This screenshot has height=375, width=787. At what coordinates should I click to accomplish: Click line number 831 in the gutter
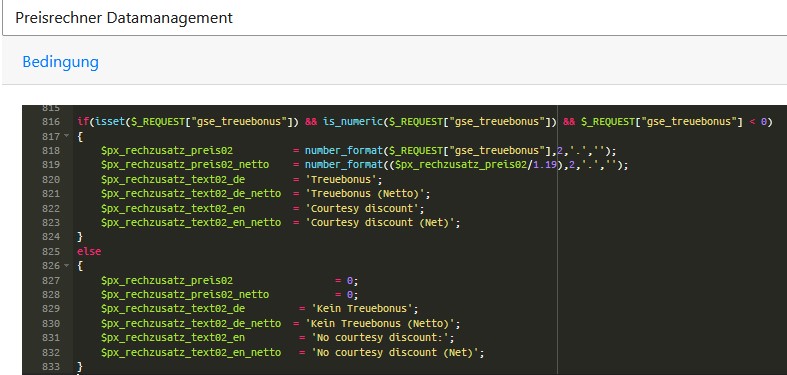point(51,338)
